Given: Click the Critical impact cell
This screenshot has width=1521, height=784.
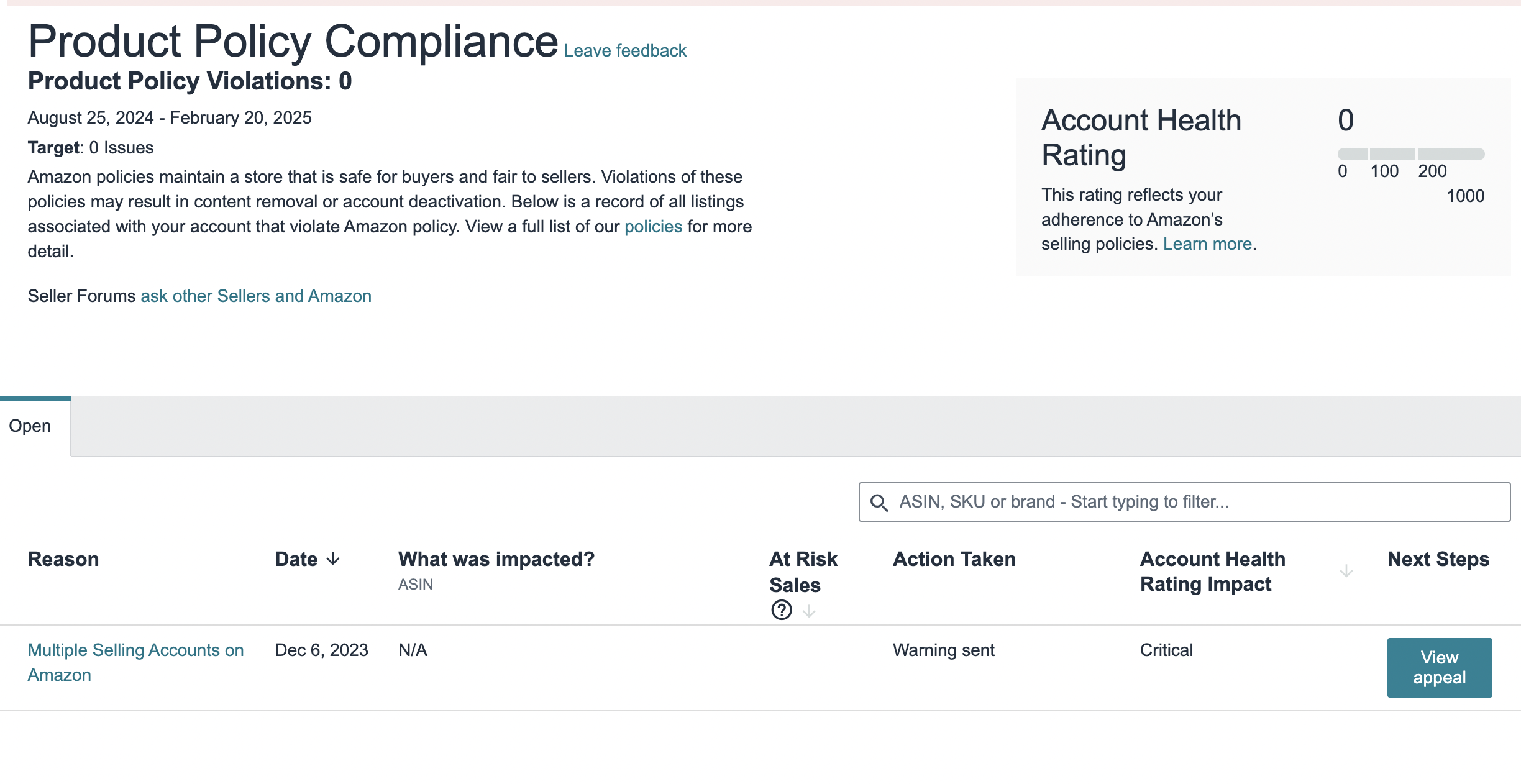Looking at the screenshot, I should pos(1166,650).
